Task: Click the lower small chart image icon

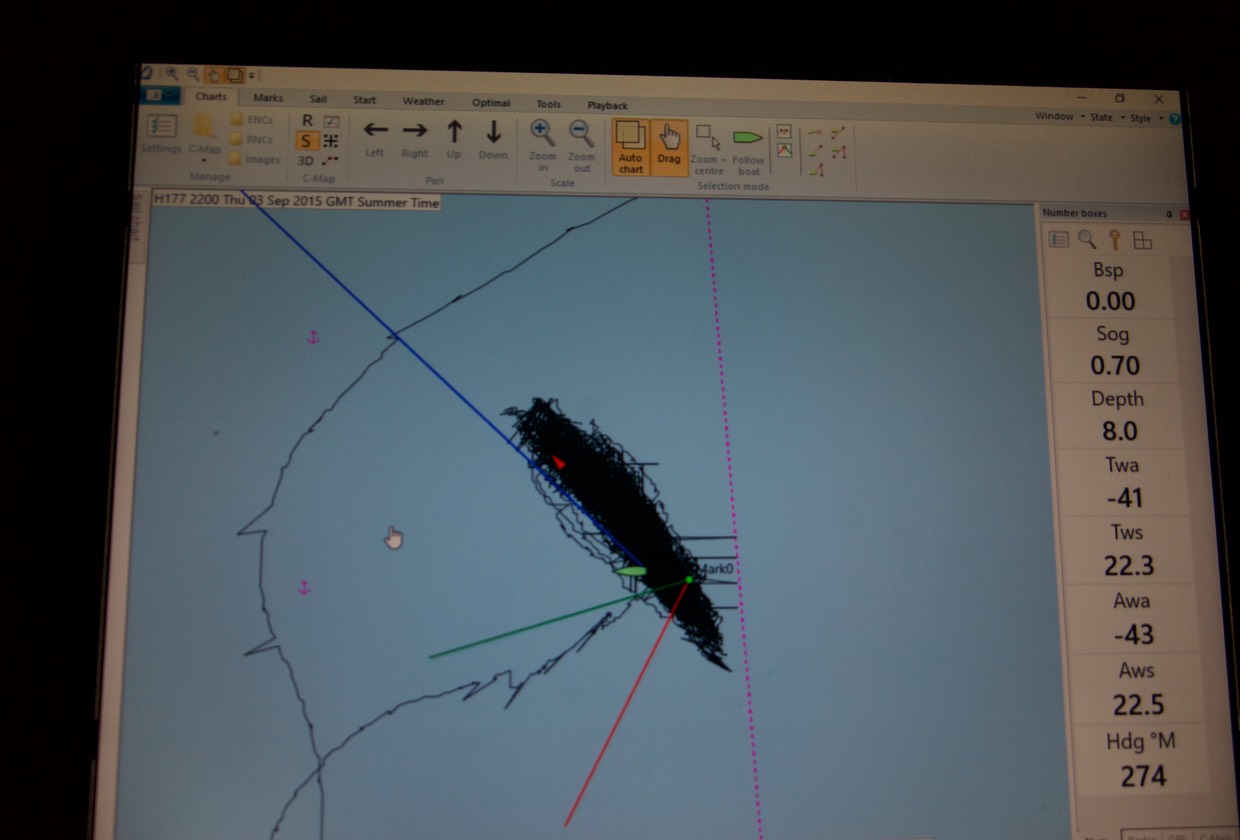Action: pyautogui.click(x=785, y=152)
